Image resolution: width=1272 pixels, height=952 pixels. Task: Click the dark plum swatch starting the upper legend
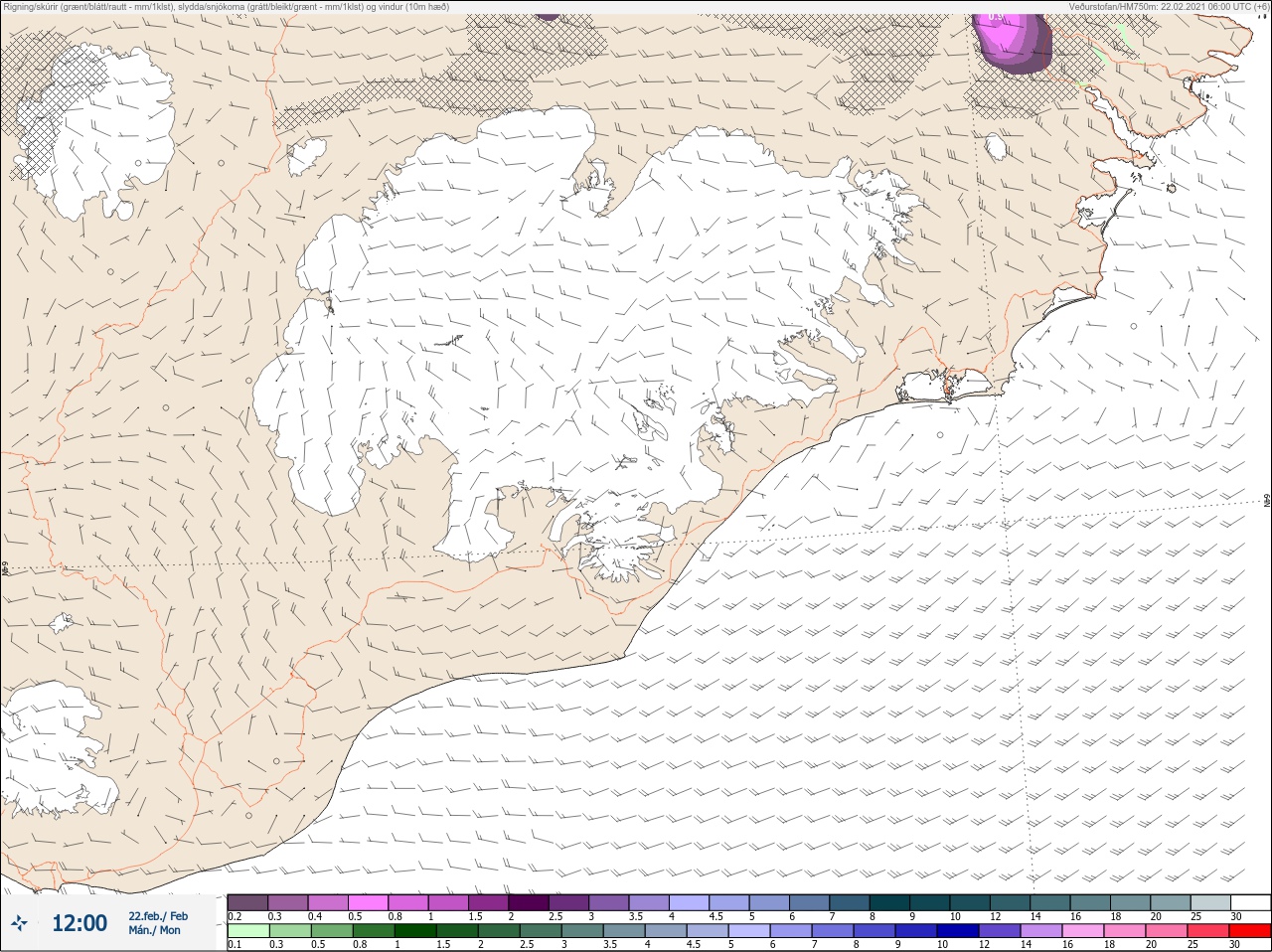(x=247, y=902)
